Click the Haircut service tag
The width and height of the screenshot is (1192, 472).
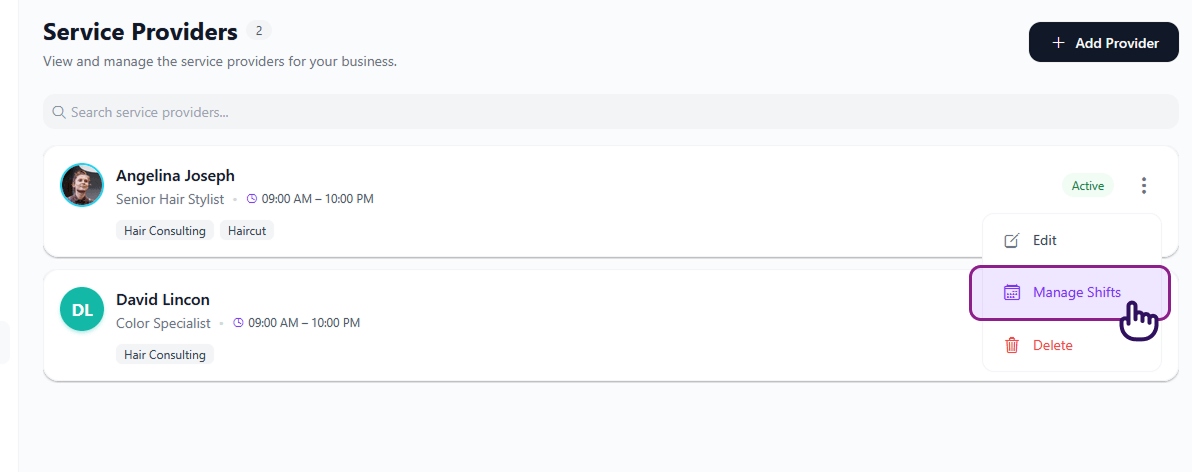tap(247, 231)
